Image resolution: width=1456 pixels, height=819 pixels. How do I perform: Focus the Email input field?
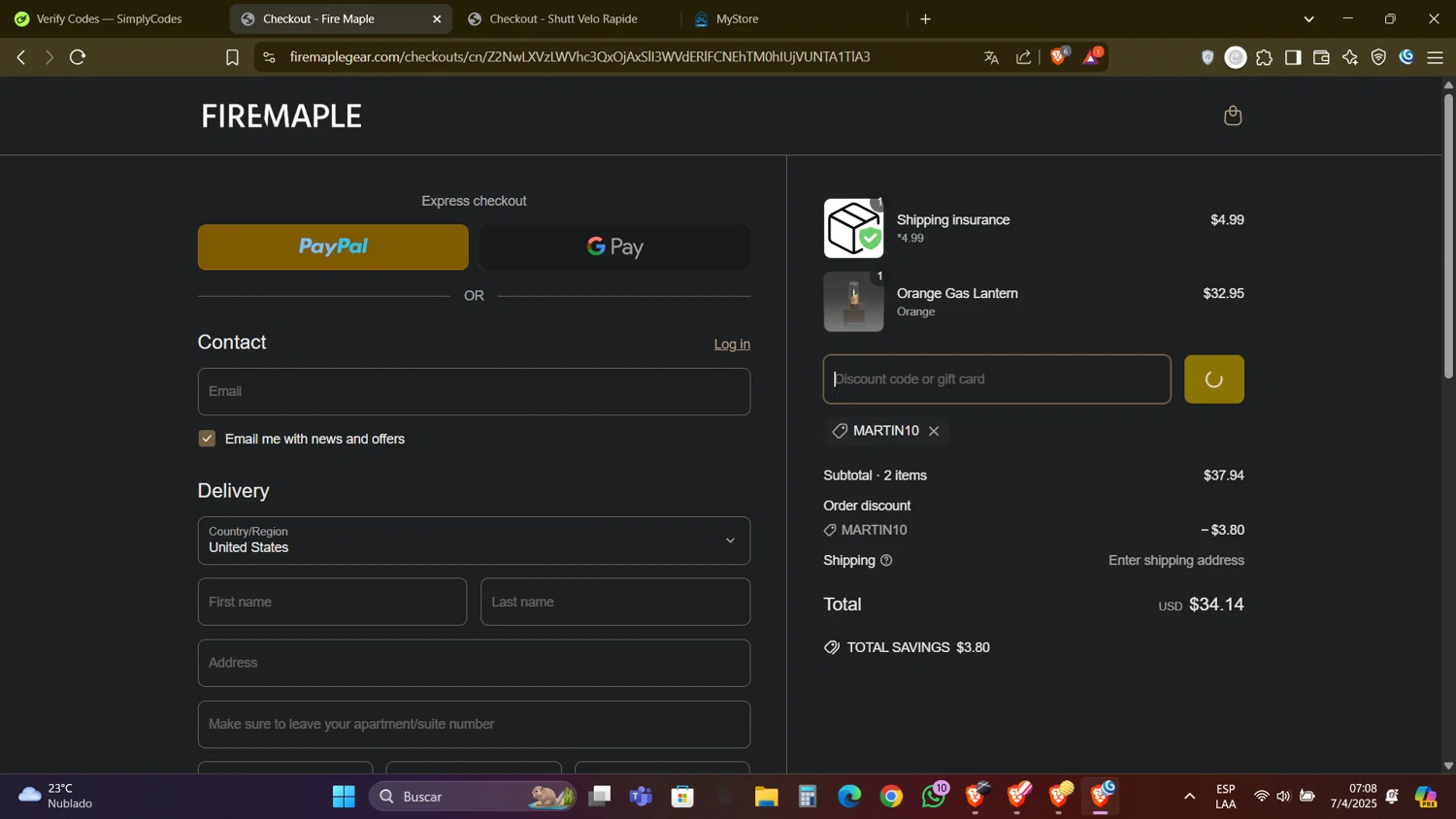pos(474,391)
